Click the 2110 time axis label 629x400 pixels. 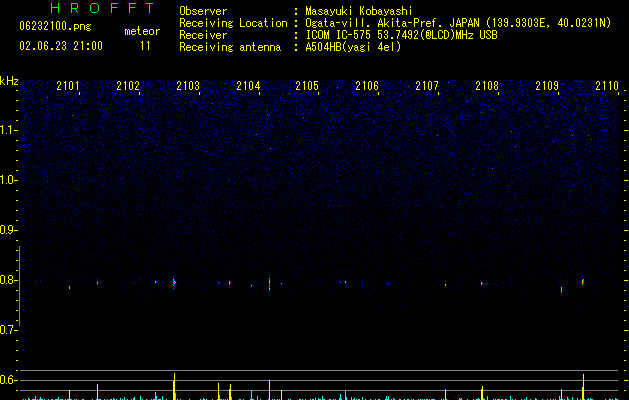point(607,85)
